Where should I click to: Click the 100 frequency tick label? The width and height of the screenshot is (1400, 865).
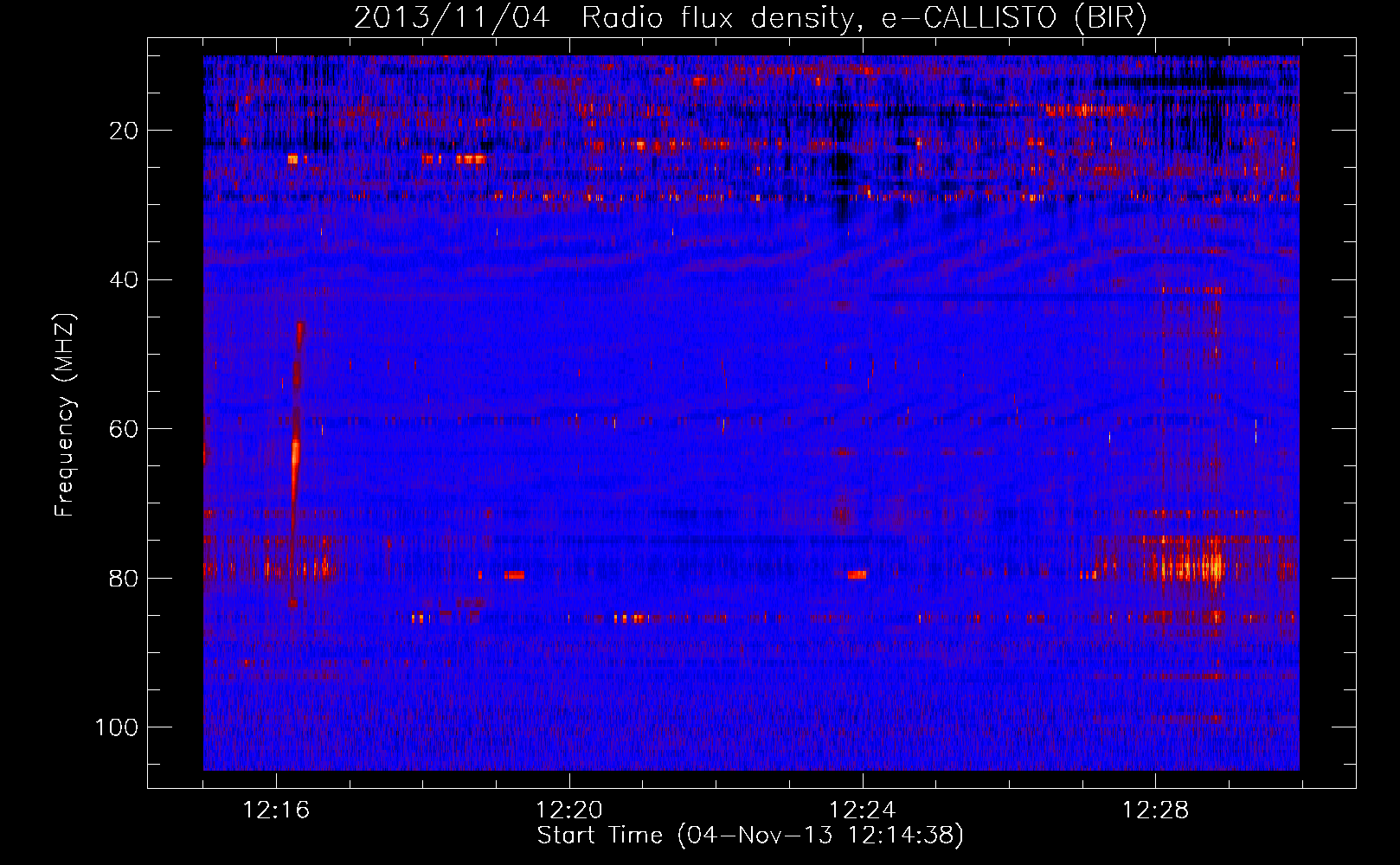117,727
